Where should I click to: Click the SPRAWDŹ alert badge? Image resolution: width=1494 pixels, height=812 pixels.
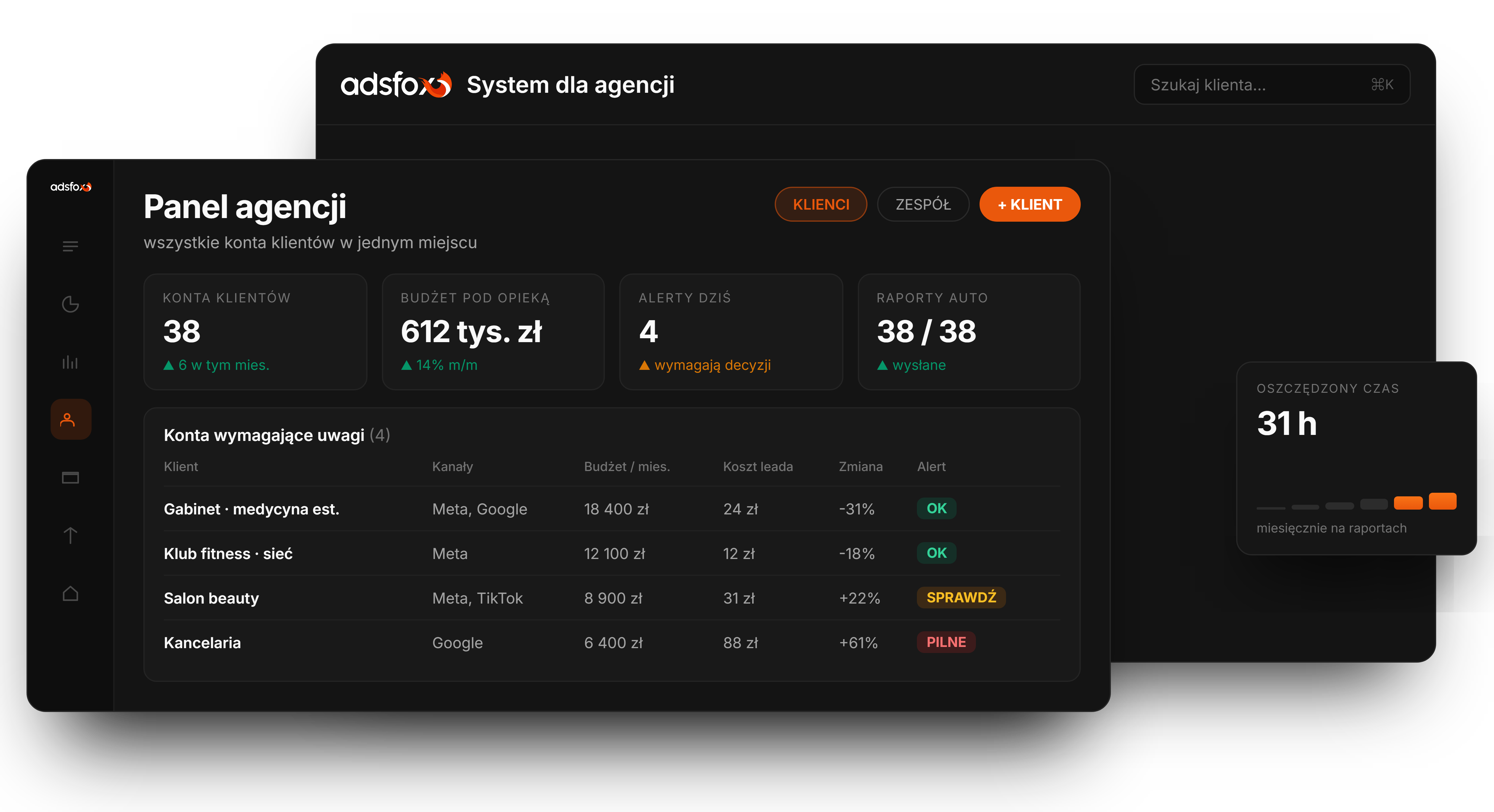[961, 597]
